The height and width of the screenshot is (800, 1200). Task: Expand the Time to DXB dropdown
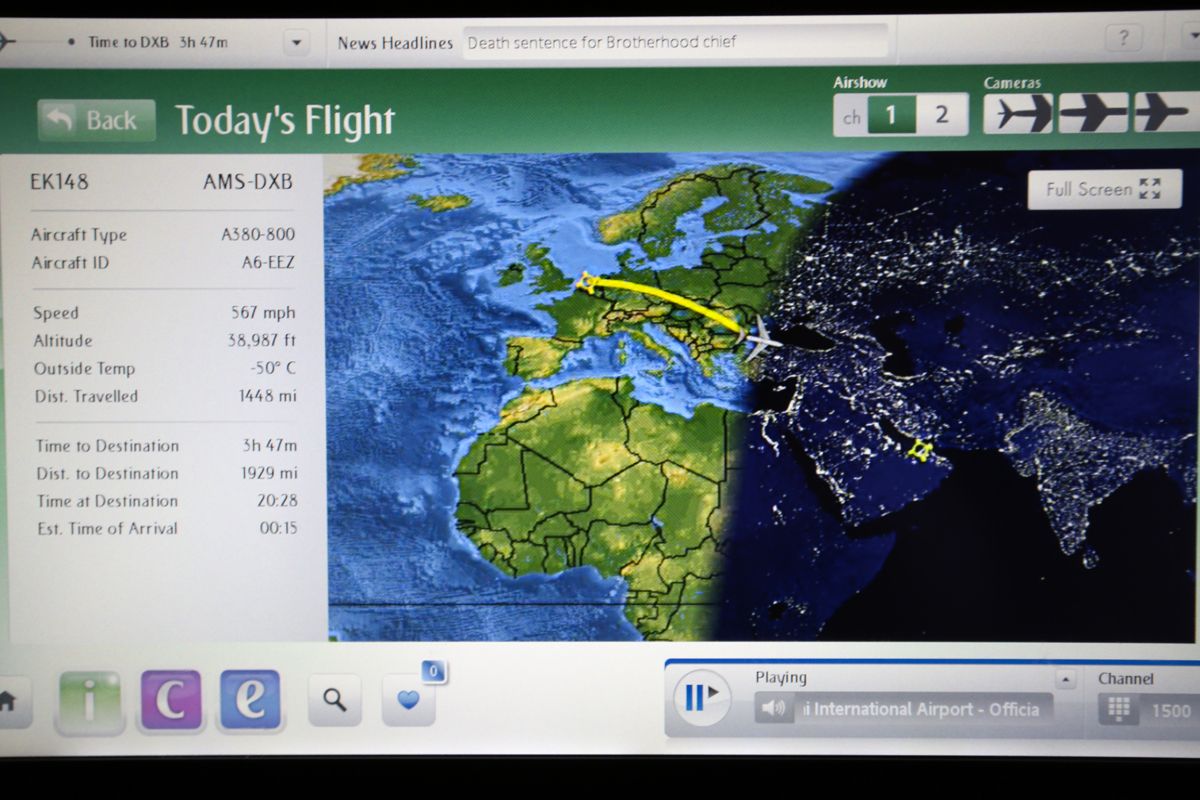(296, 43)
